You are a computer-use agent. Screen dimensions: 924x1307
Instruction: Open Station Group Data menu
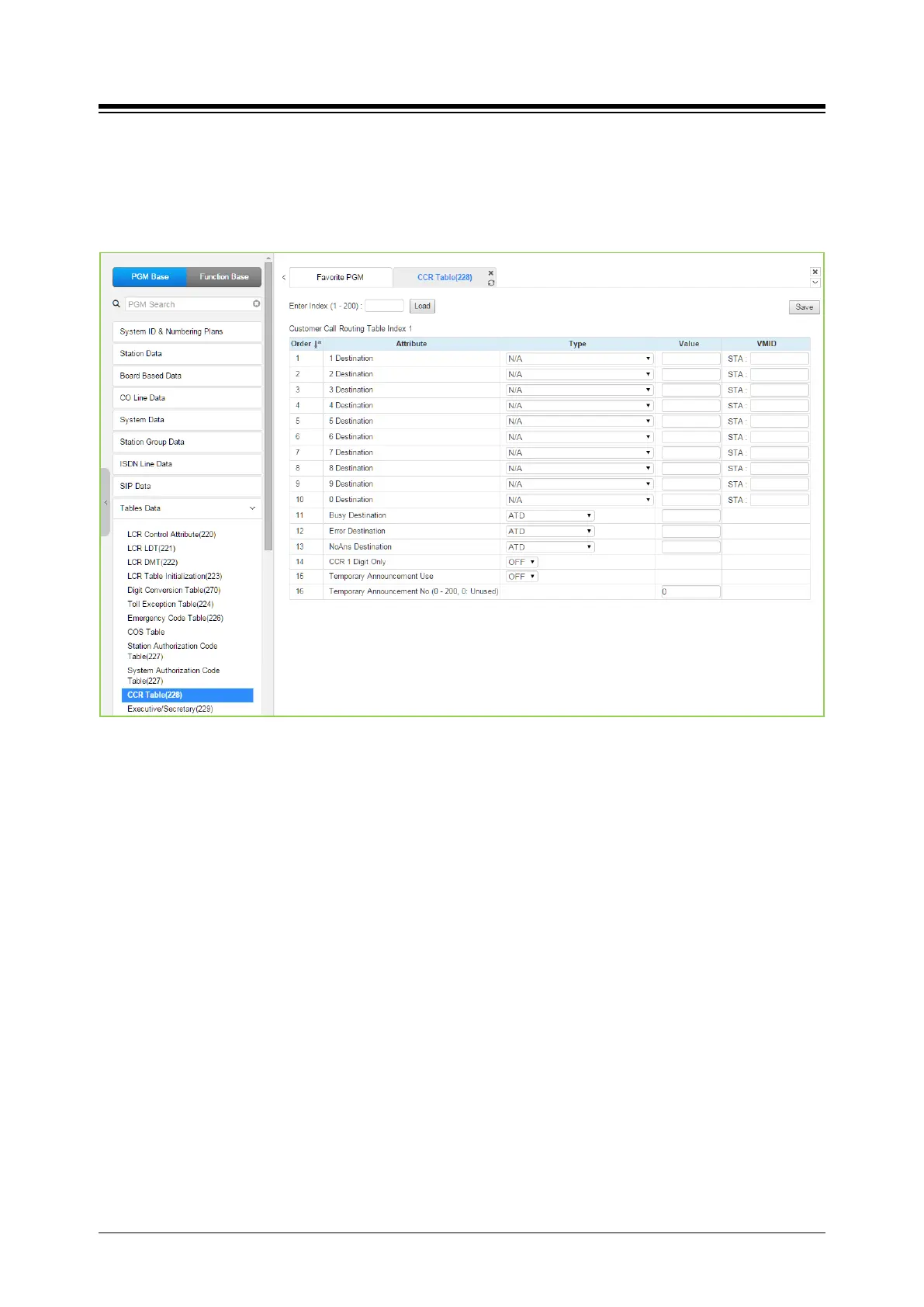click(x=187, y=442)
